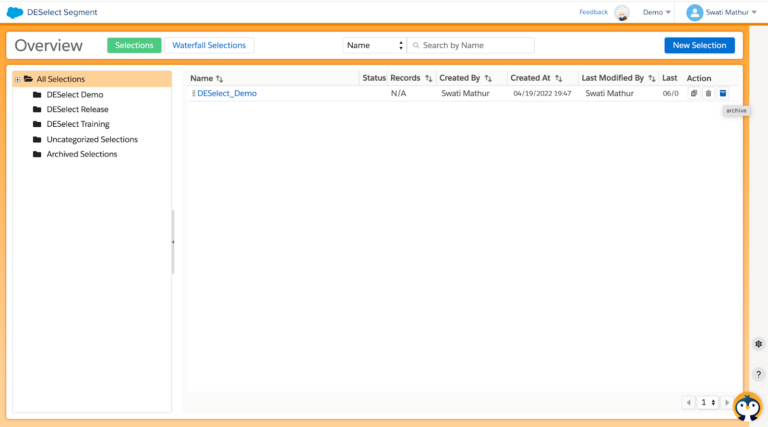Click the Salesforce cloud logo
The height and width of the screenshot is (427, 768).
click(x=15, y=12)
